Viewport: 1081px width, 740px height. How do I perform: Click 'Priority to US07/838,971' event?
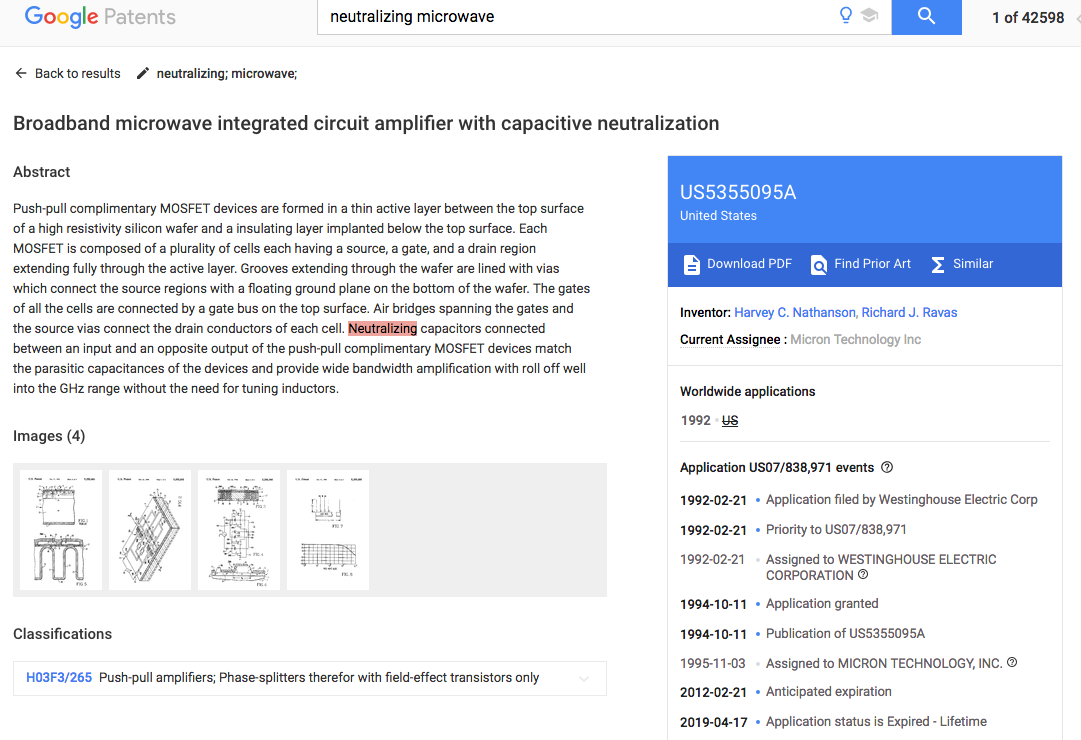click(x=836, y=529)
